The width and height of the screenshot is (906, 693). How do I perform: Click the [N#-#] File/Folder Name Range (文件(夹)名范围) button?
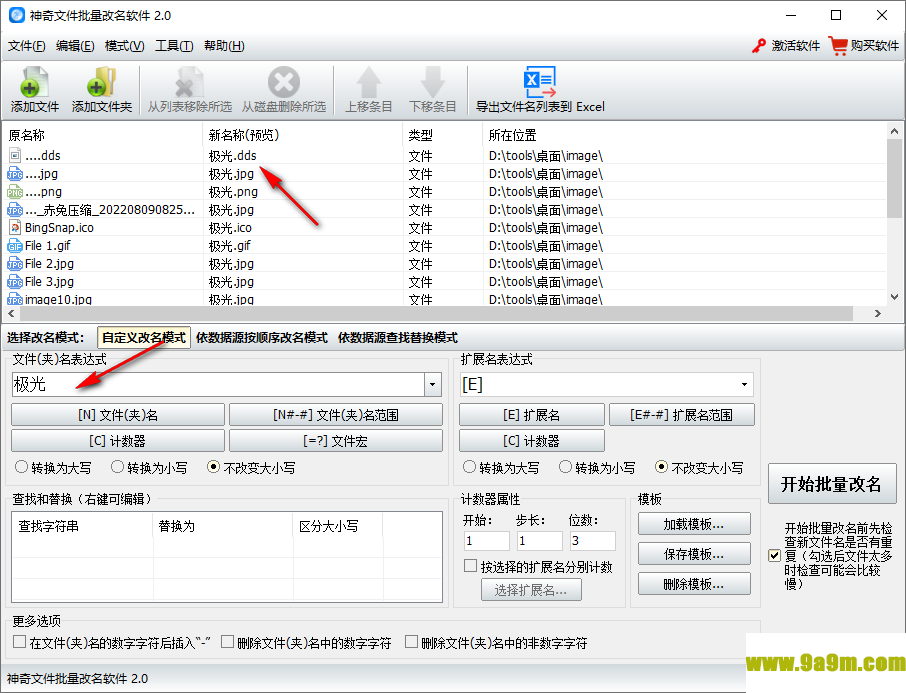(336, 415)
